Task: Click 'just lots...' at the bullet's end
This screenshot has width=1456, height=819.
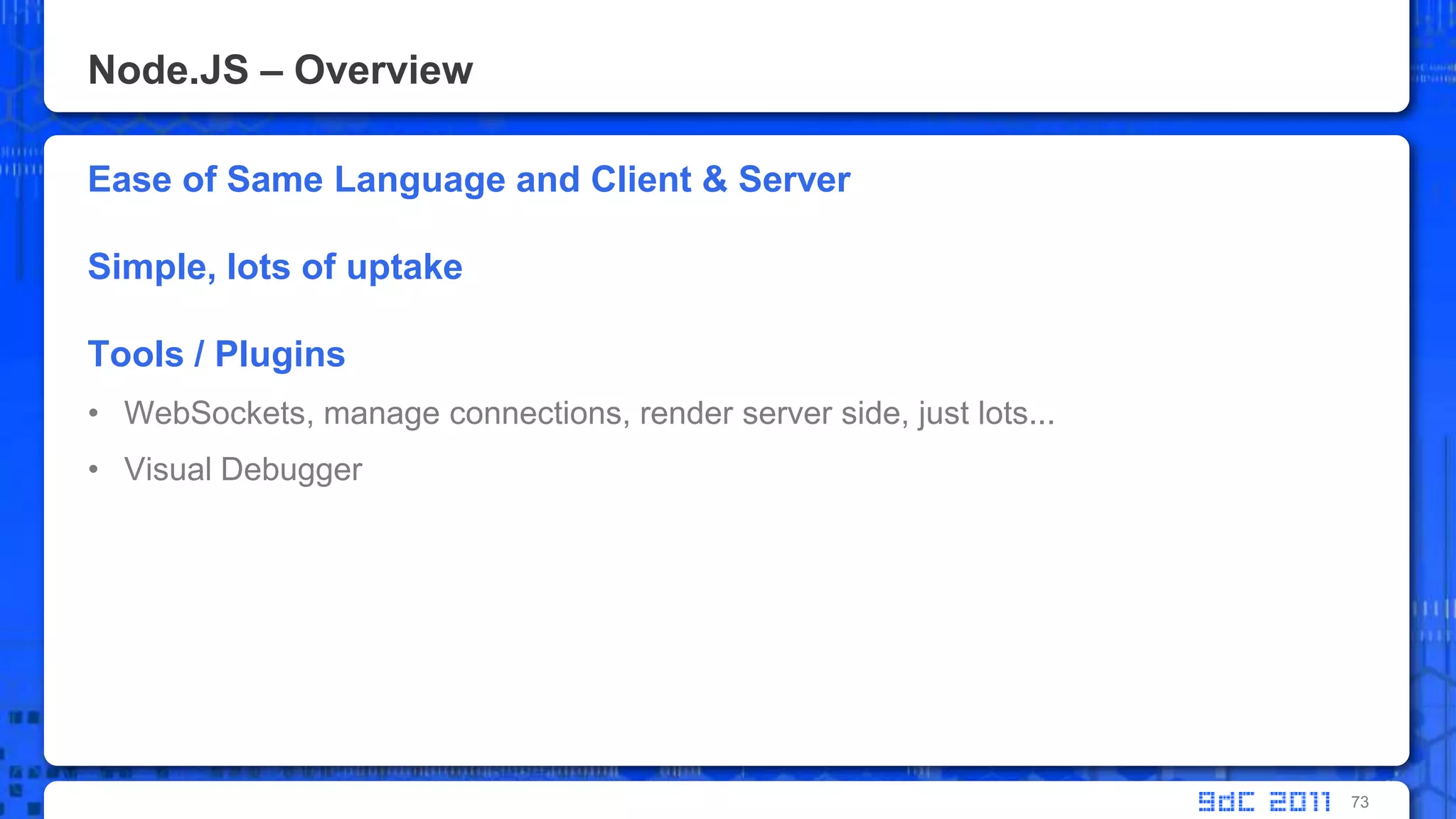Action: 986,413
